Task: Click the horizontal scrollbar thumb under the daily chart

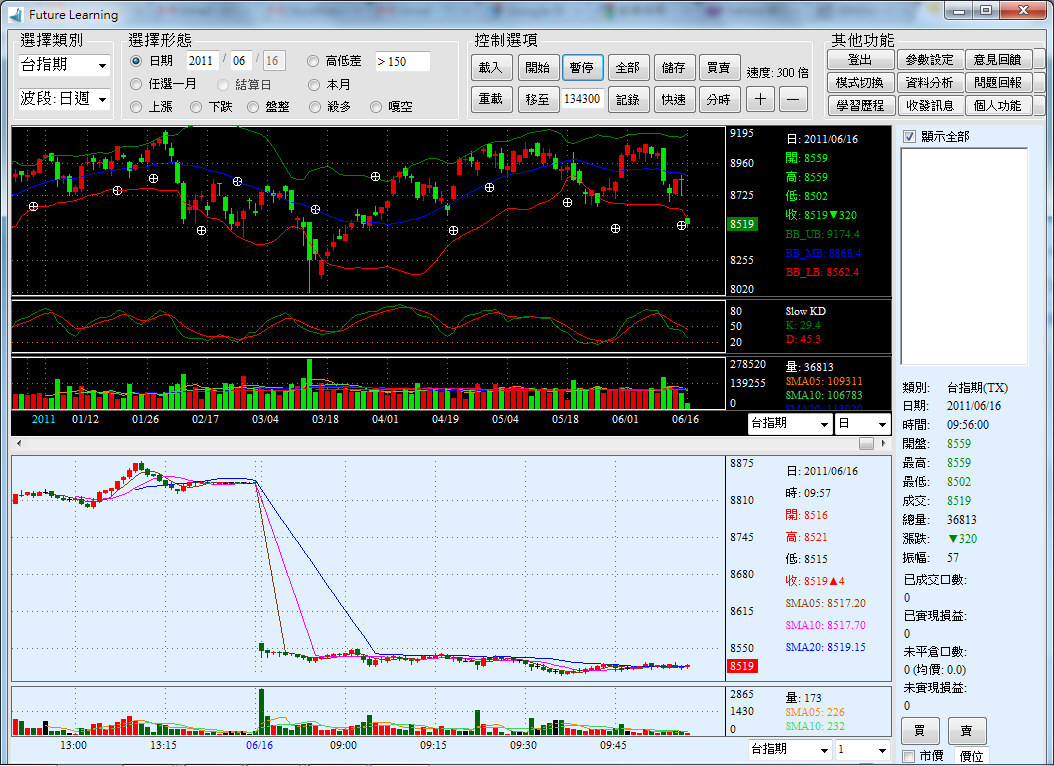Action: [x=866, y=443]
